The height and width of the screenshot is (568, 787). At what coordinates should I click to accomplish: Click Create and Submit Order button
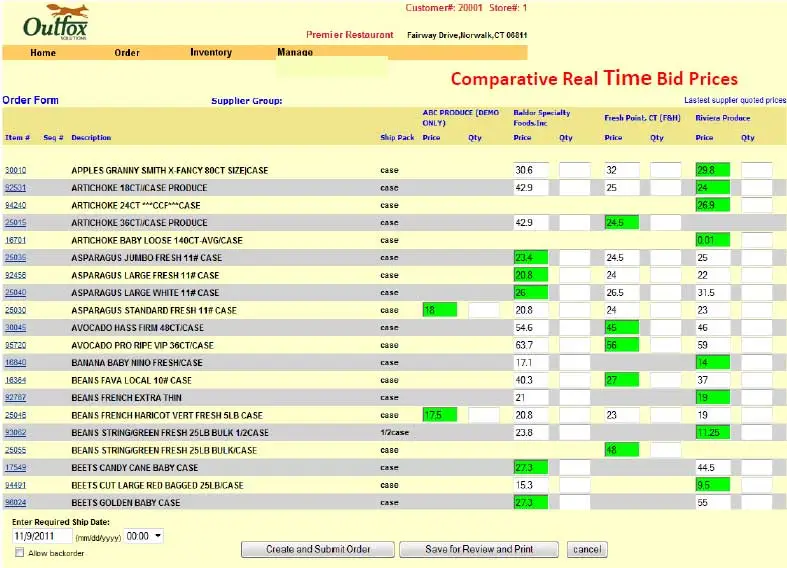(x=318, y=549)
